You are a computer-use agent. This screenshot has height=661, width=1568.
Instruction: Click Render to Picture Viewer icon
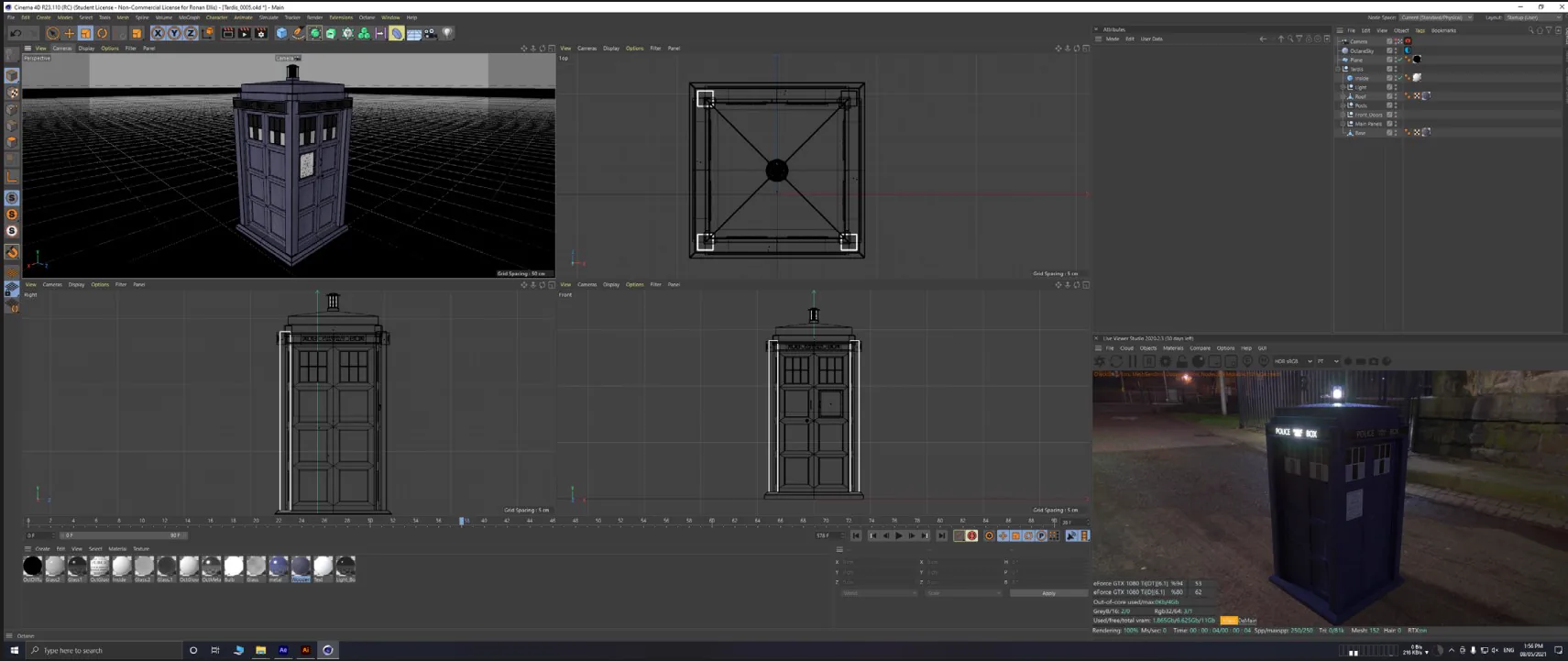click(245, 33)
